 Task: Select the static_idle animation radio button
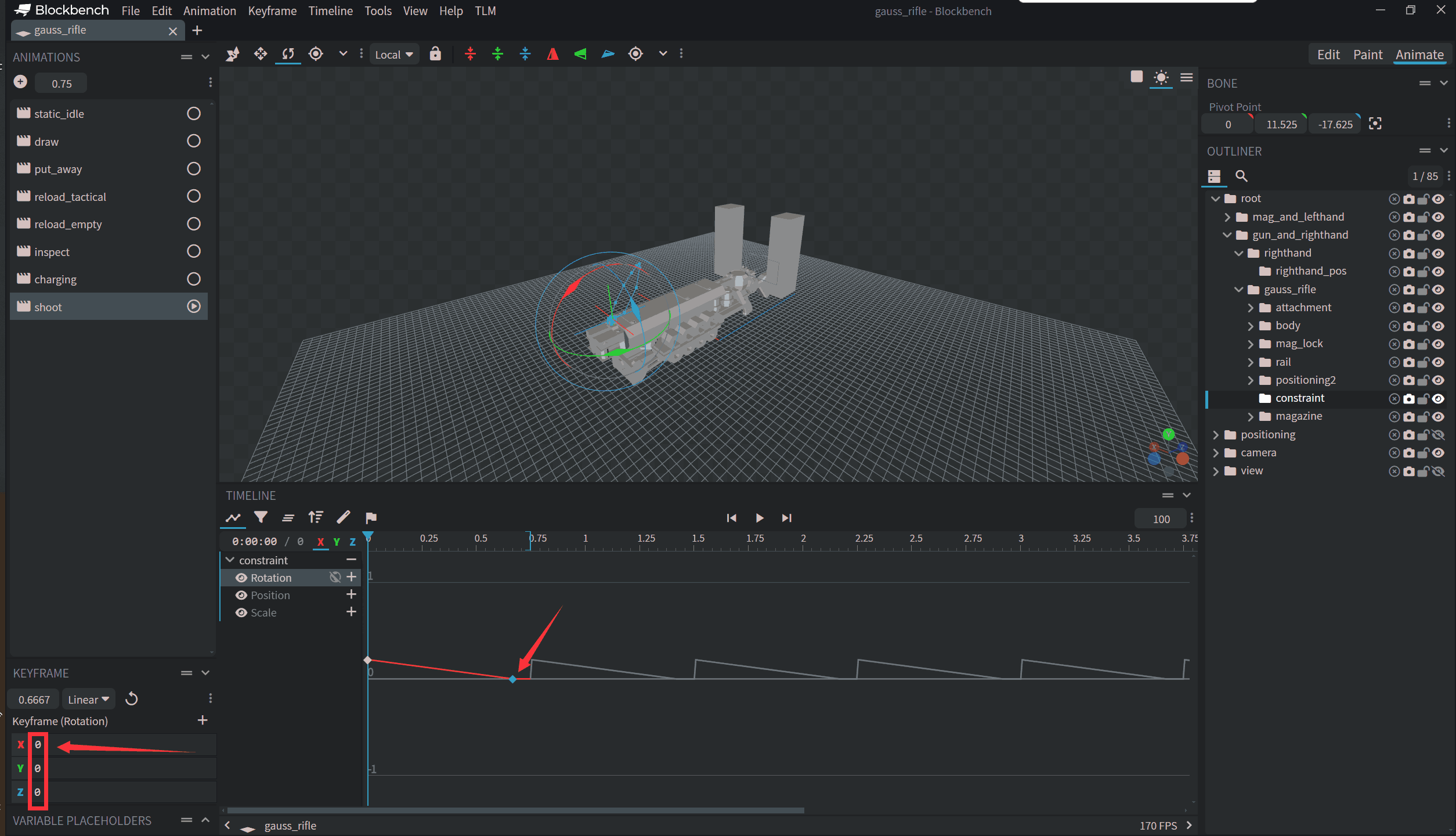[194, 113]
